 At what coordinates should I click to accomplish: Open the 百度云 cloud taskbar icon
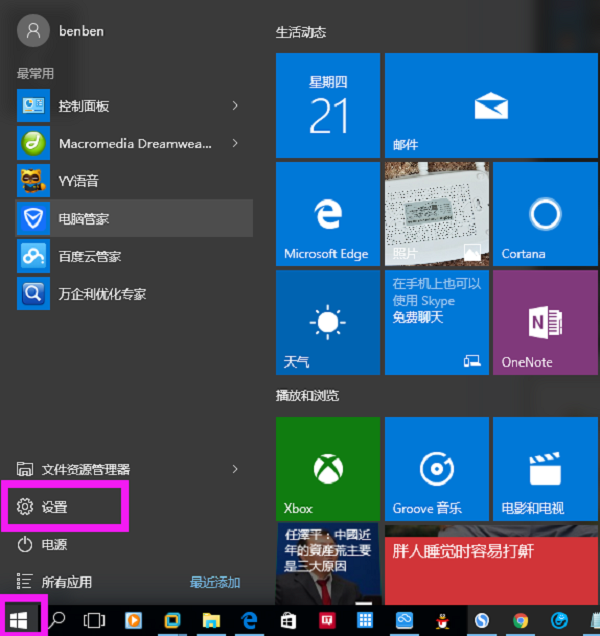(404, 620)
